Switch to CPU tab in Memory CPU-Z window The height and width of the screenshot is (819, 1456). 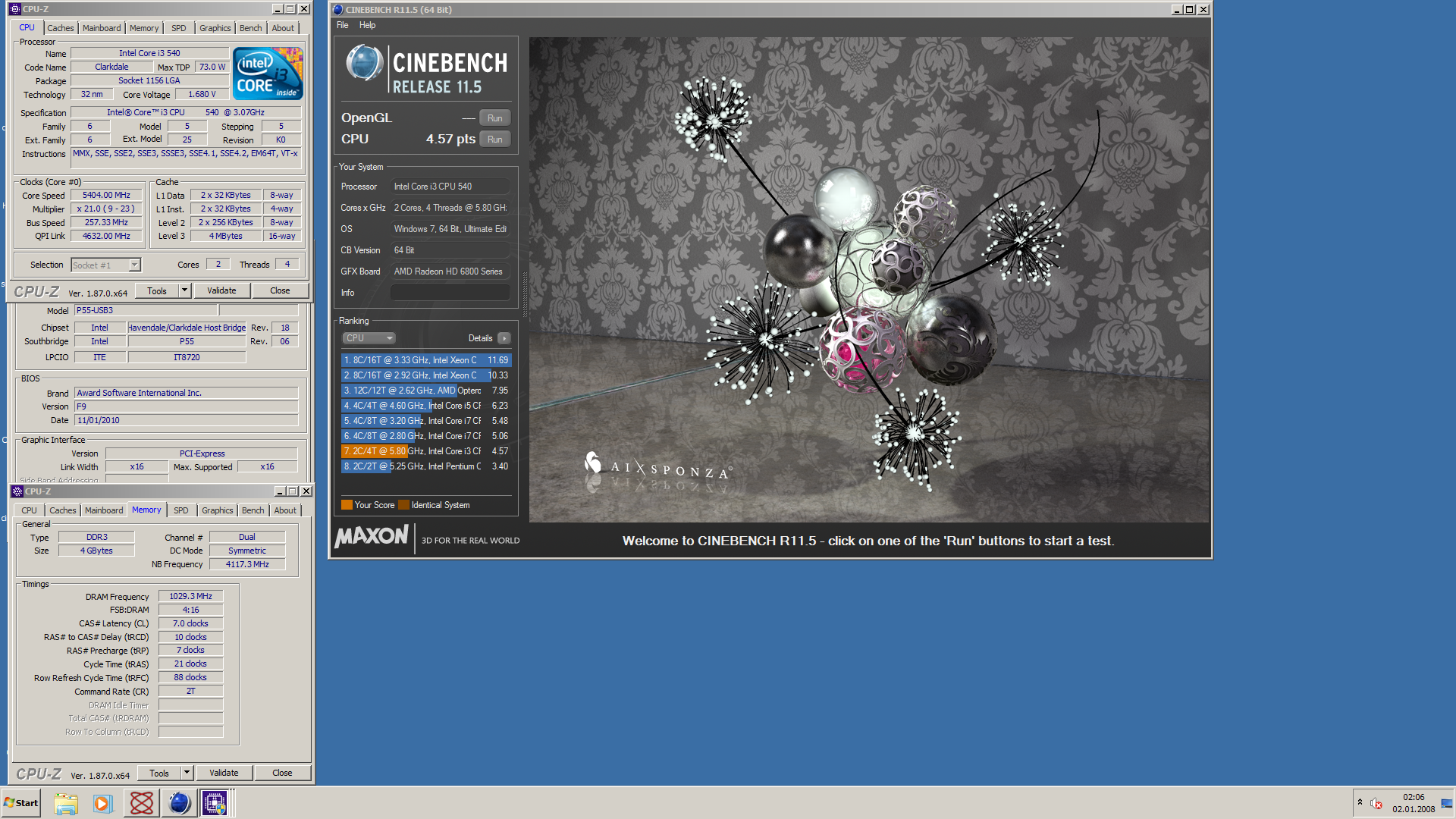click(x=30, y=510)
